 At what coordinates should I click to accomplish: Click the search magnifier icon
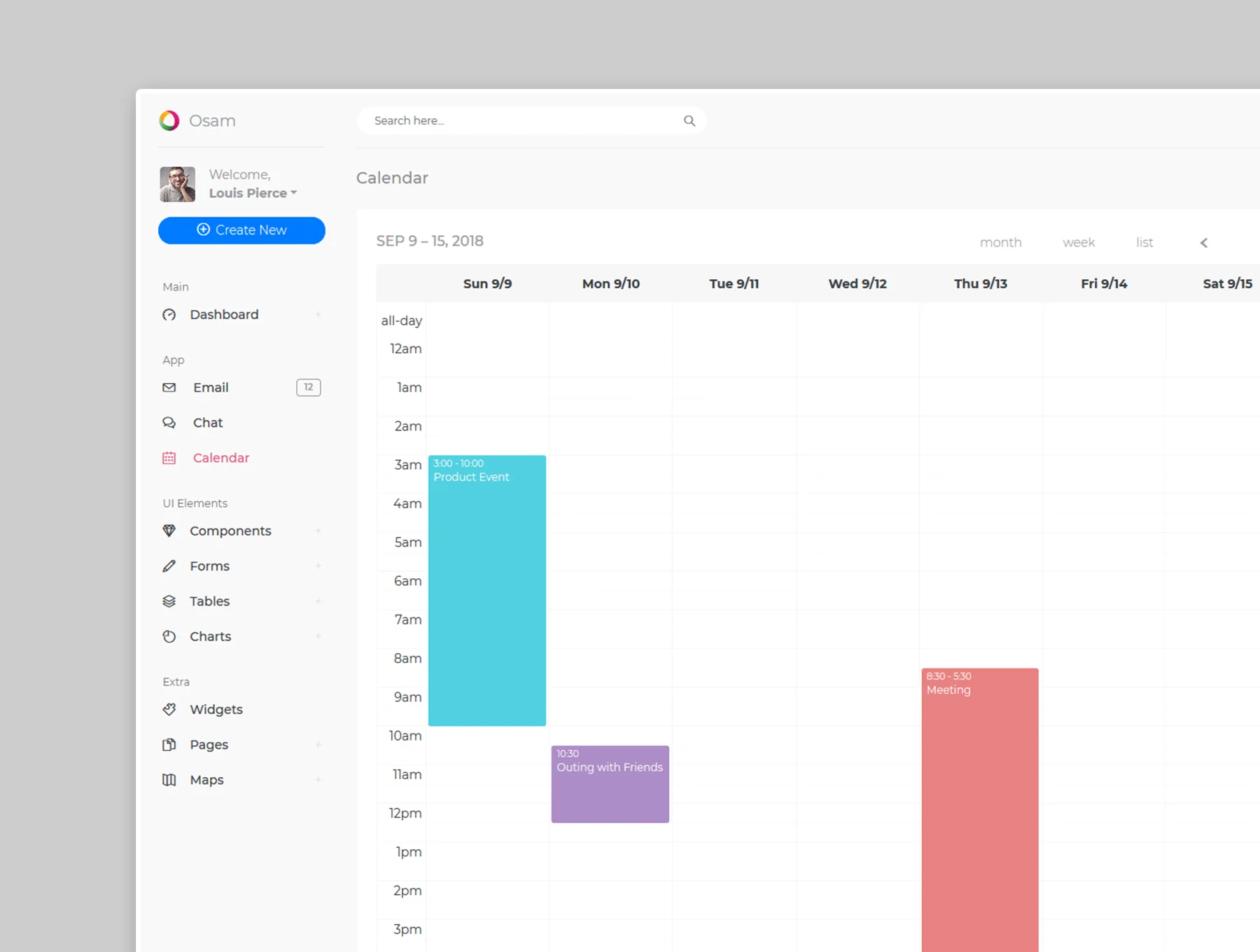(x=689, y=120)
